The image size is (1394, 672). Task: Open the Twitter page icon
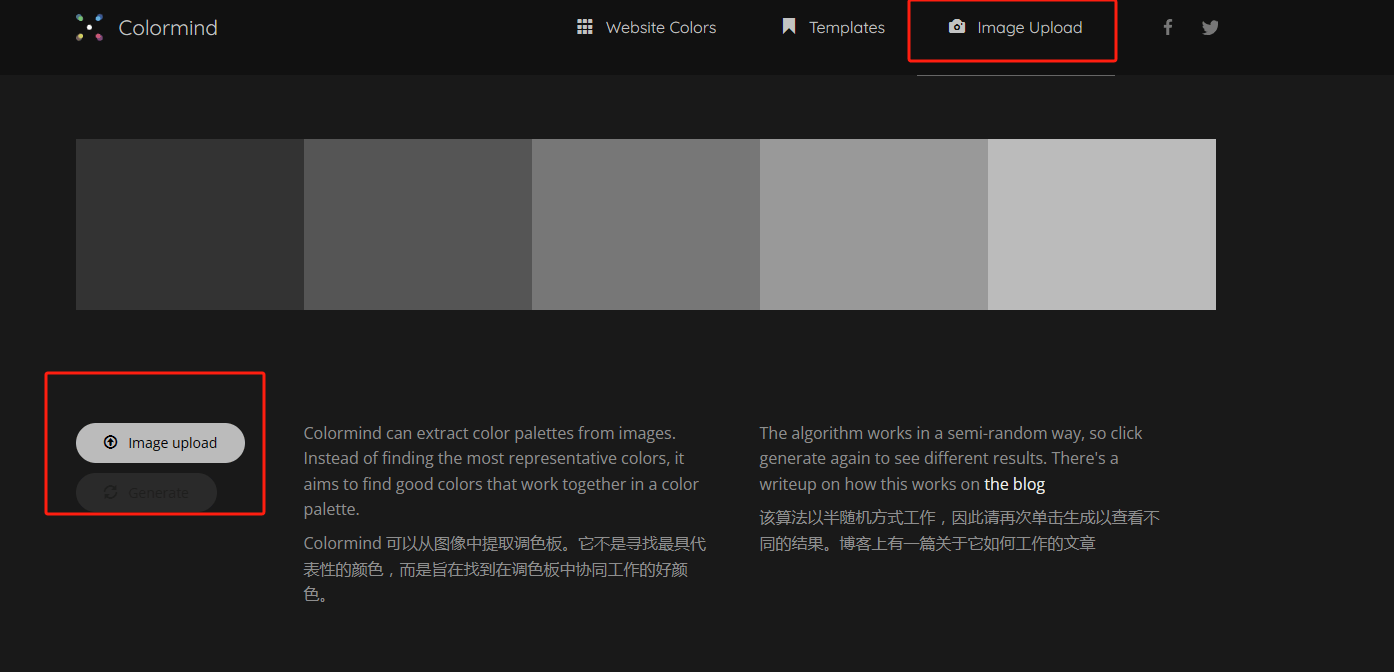(1210, 27)
